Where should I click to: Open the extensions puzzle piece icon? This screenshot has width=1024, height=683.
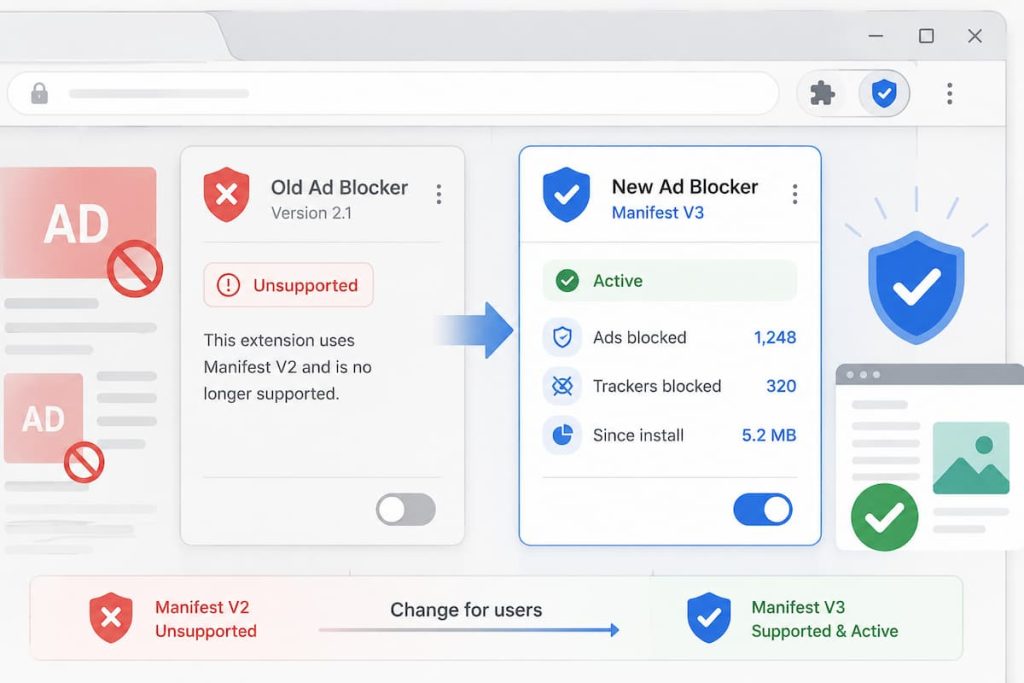822,93
